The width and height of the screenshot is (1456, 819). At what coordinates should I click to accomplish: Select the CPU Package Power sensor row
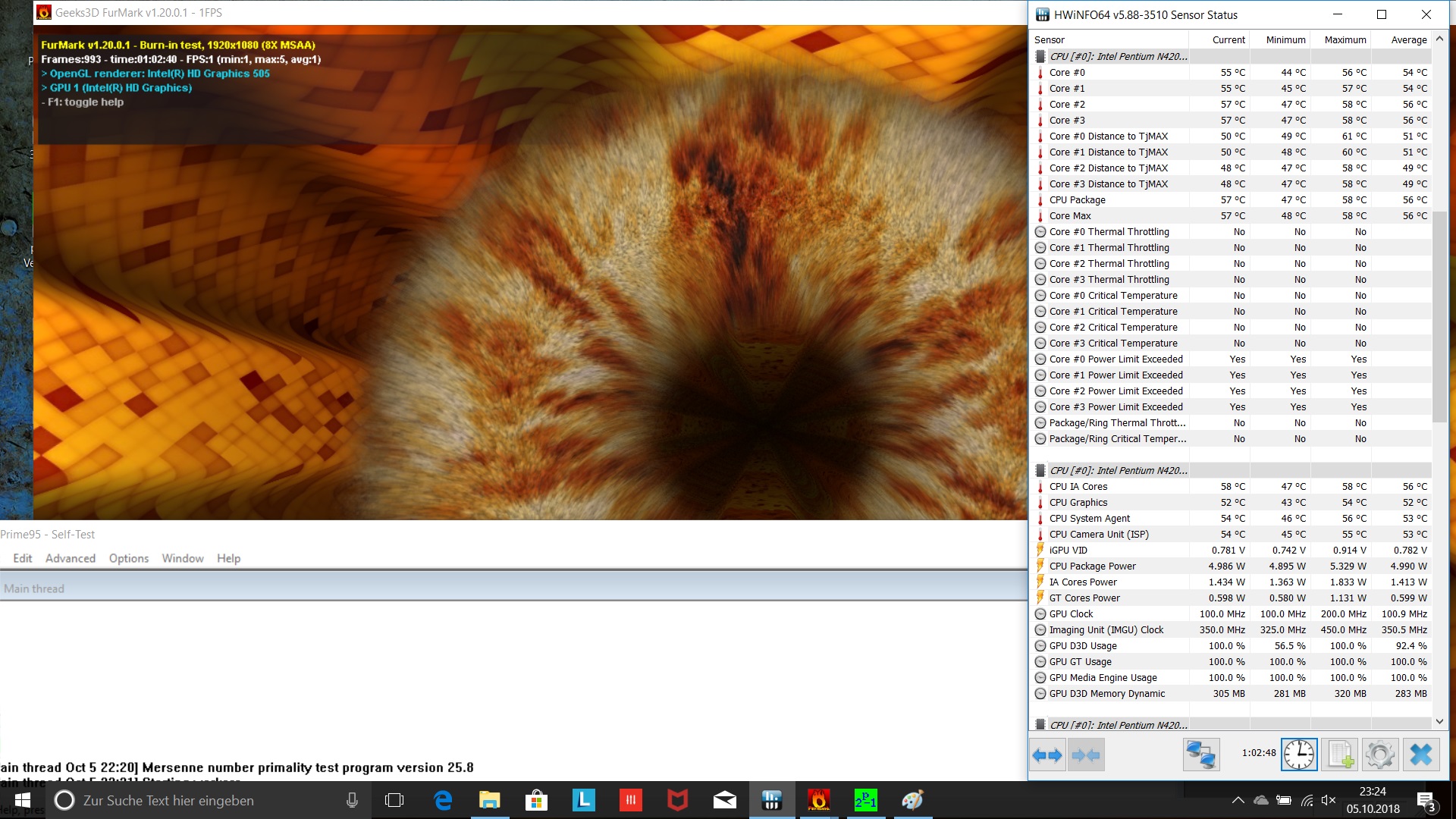(1092, 566)
